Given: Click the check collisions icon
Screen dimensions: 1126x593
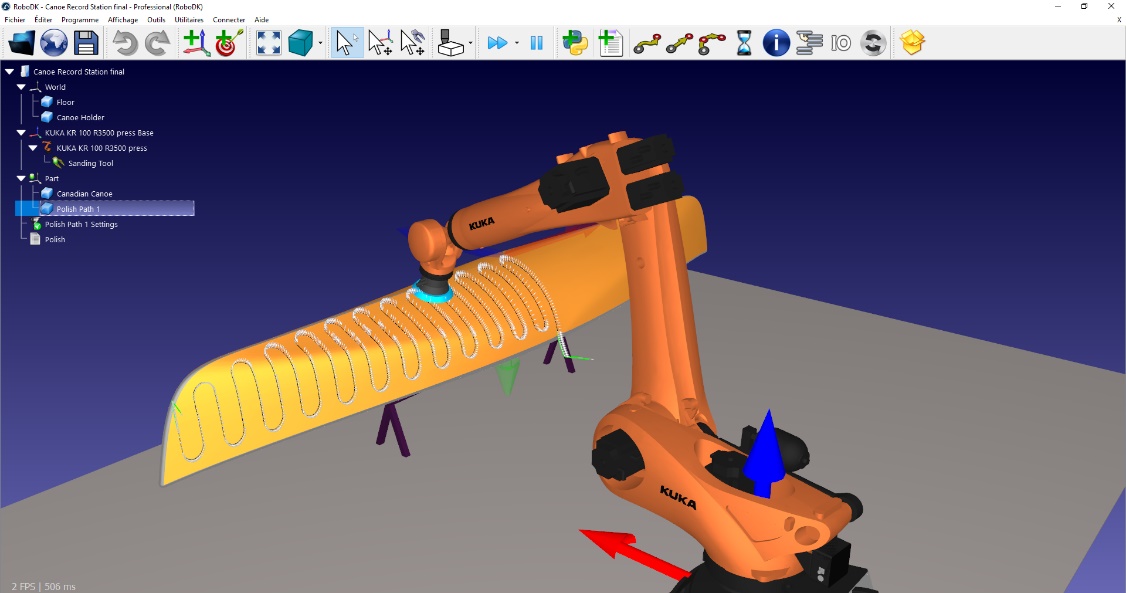Looking at the screenshot, I should point(451,43).
